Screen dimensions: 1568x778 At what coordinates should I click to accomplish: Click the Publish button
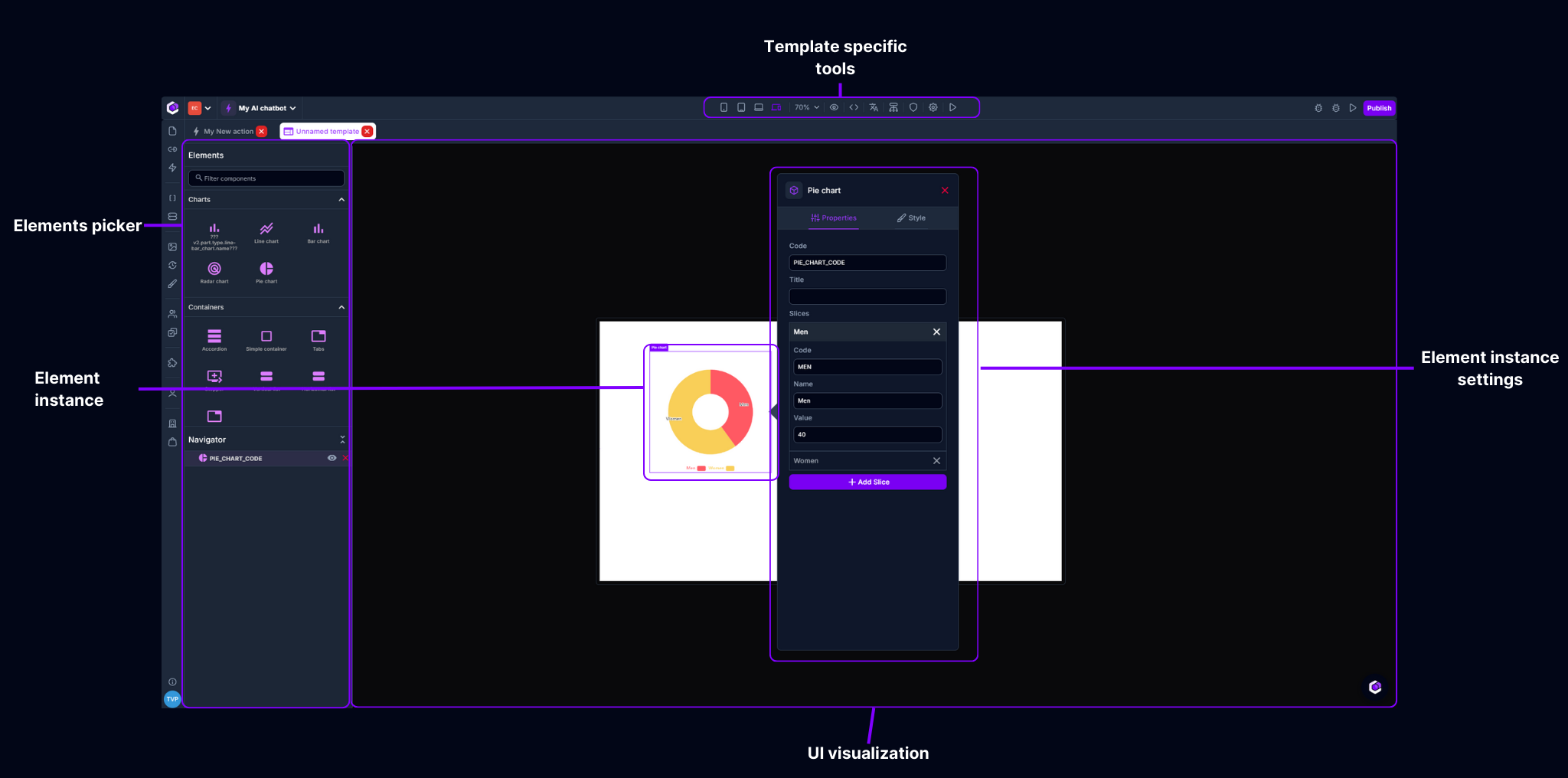(1378, 108)
